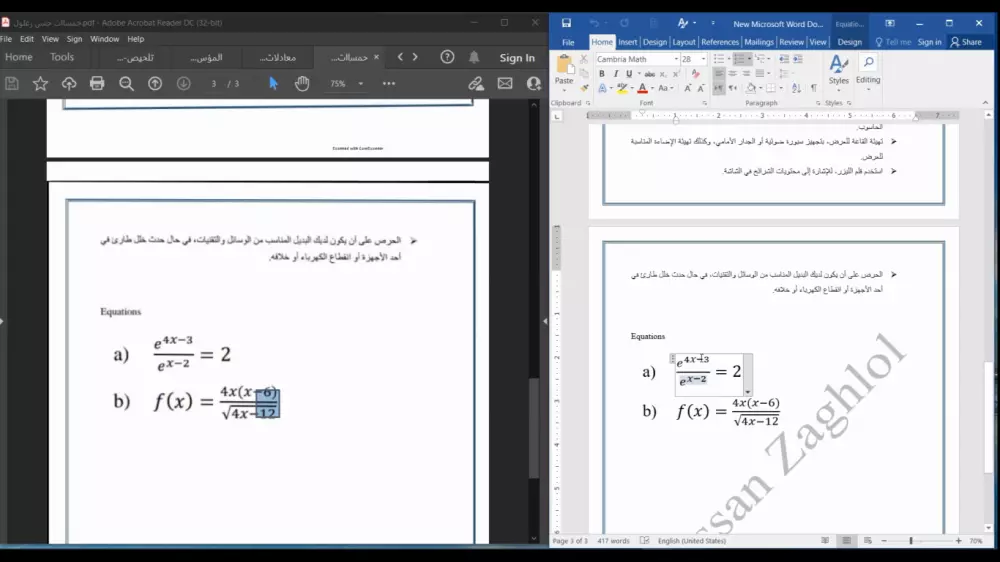Open the Window menu in Acrobat

pyautogui.click(x=105, y=39)
